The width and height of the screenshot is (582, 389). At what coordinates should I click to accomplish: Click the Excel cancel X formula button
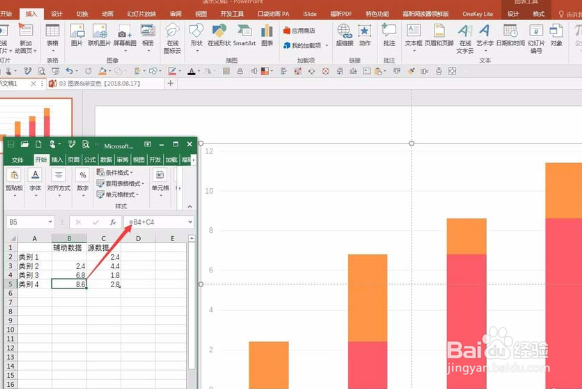[78, 222]
